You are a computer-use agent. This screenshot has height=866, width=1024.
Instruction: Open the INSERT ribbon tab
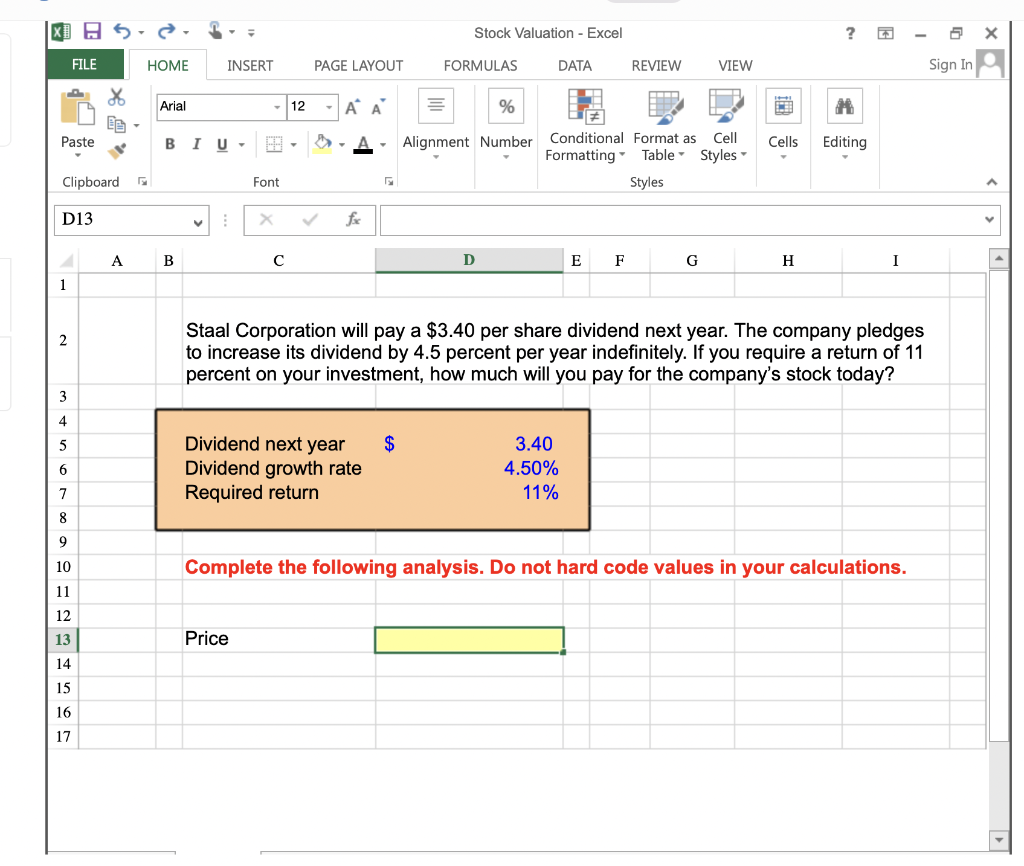point(250,65)
